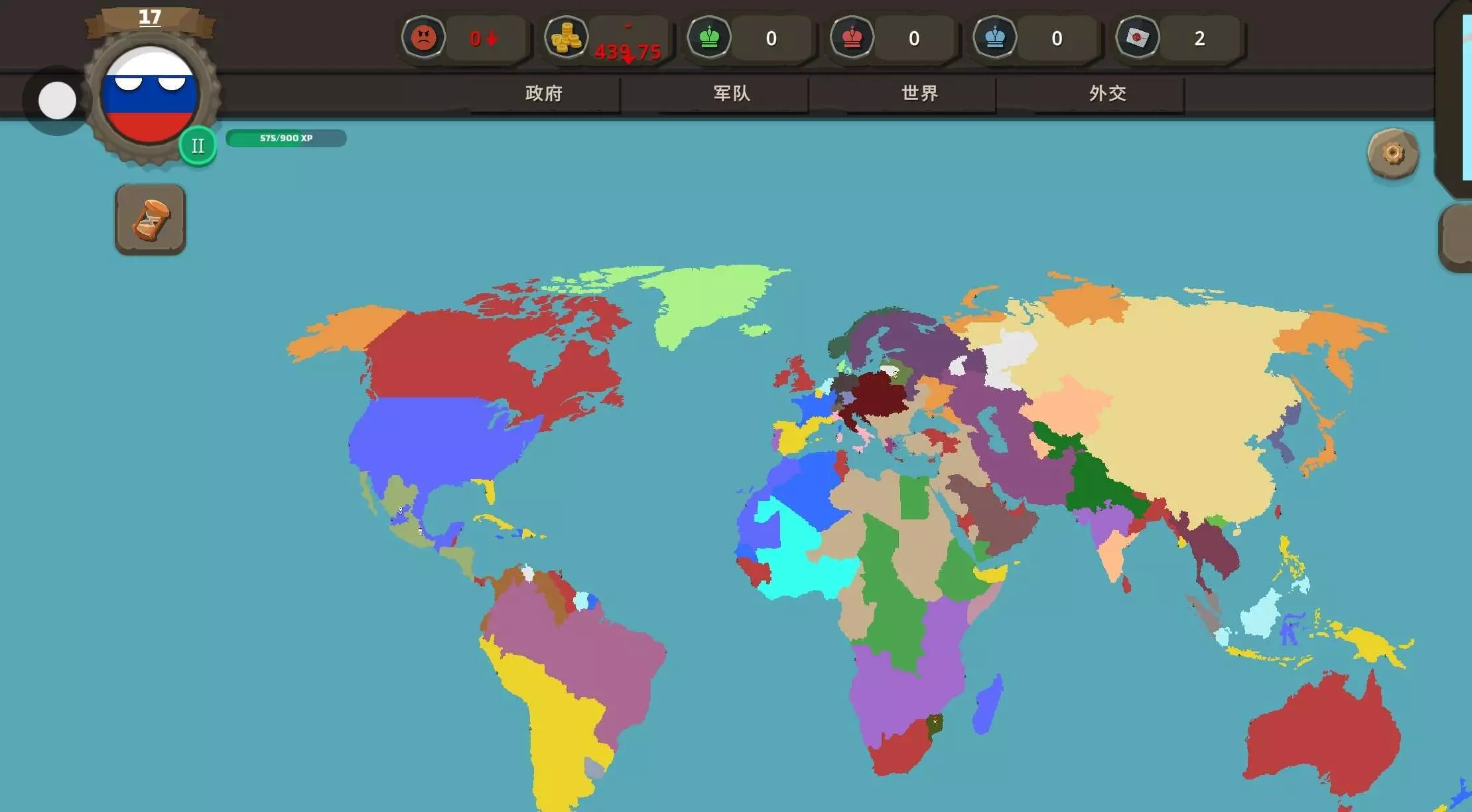Click the red king crown icon
The width and height of the screenshot is (1472, 812).
[x=852, y=38]
